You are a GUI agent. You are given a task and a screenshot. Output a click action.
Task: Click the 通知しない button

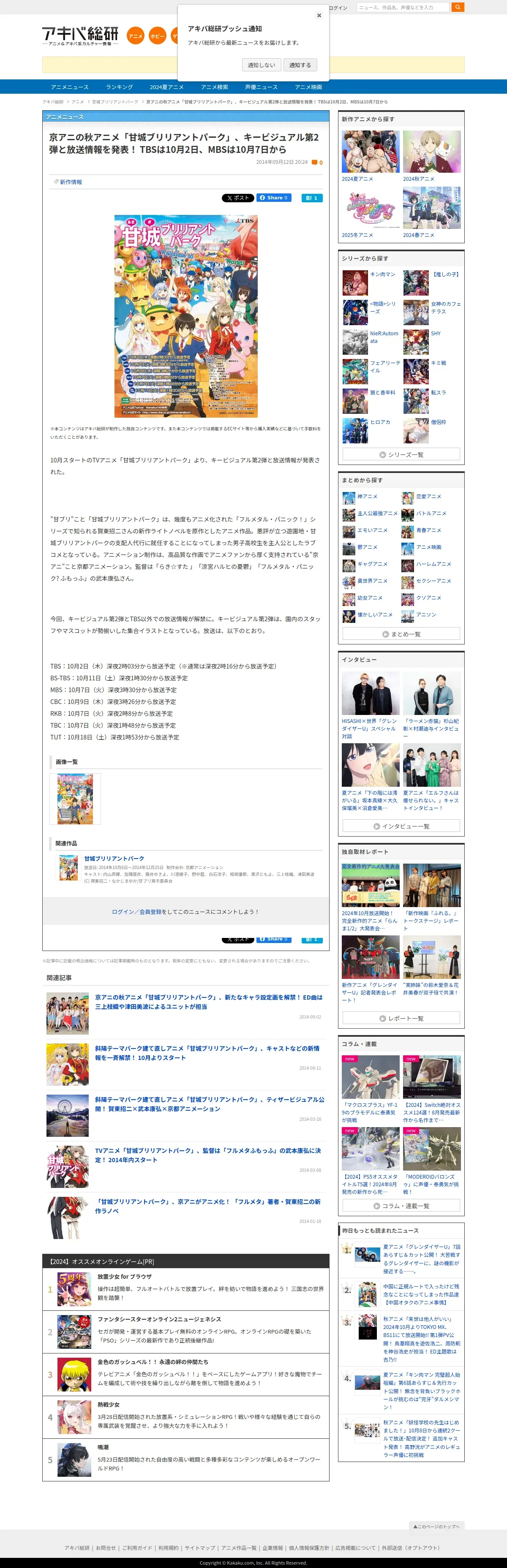coord(261,65)
